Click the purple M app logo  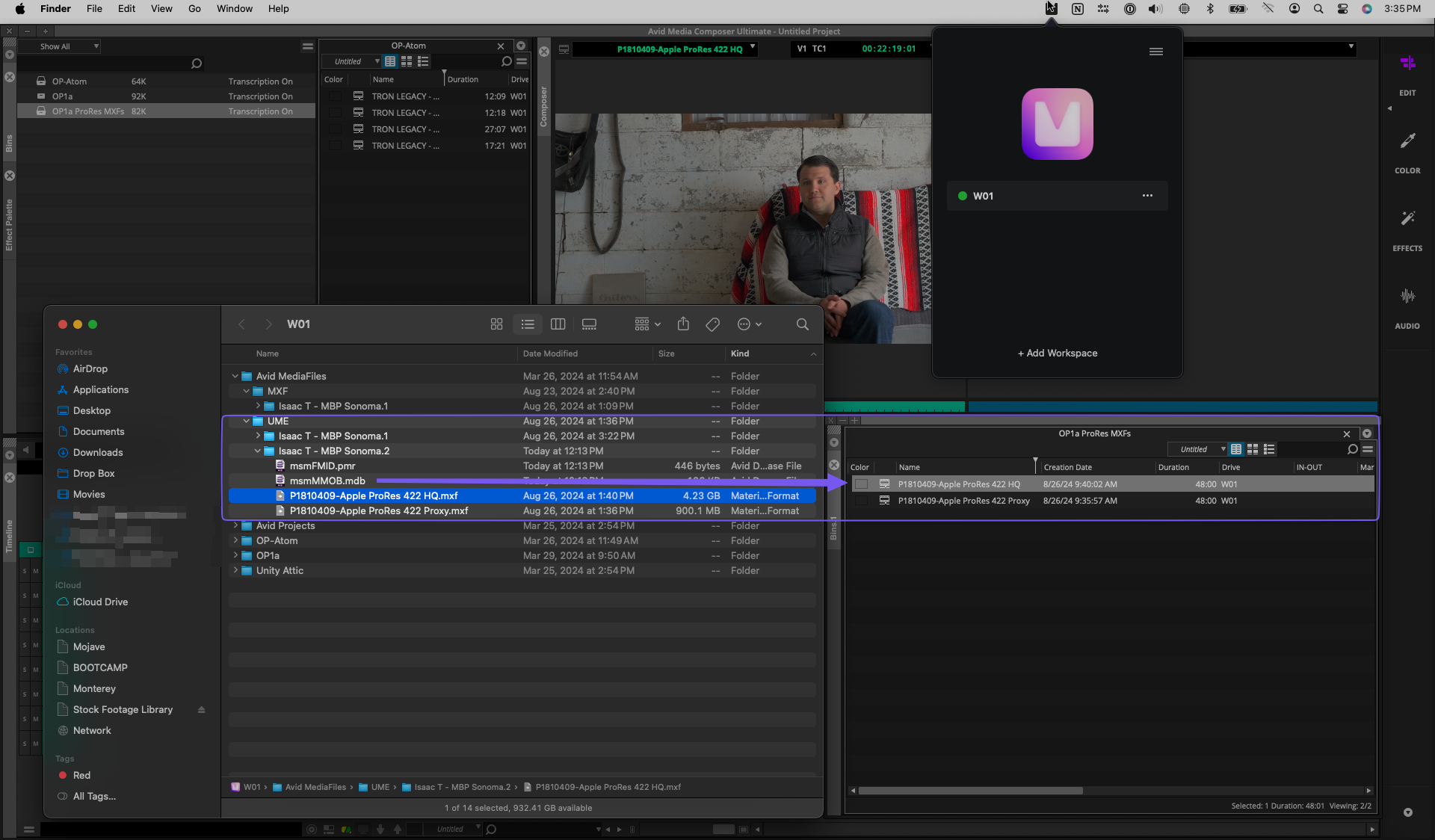point(1057,124)
